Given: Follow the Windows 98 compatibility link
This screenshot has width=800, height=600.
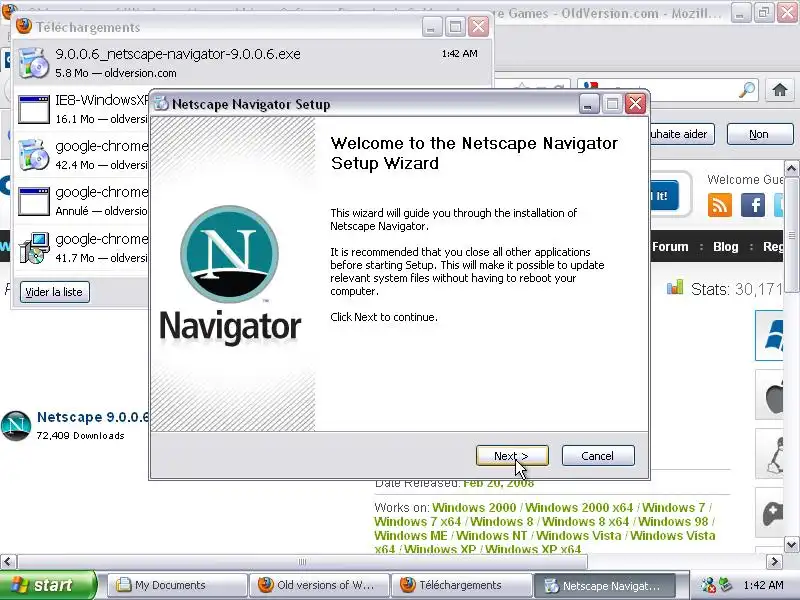Looking at the screenshot, I should tap(673, 522).
